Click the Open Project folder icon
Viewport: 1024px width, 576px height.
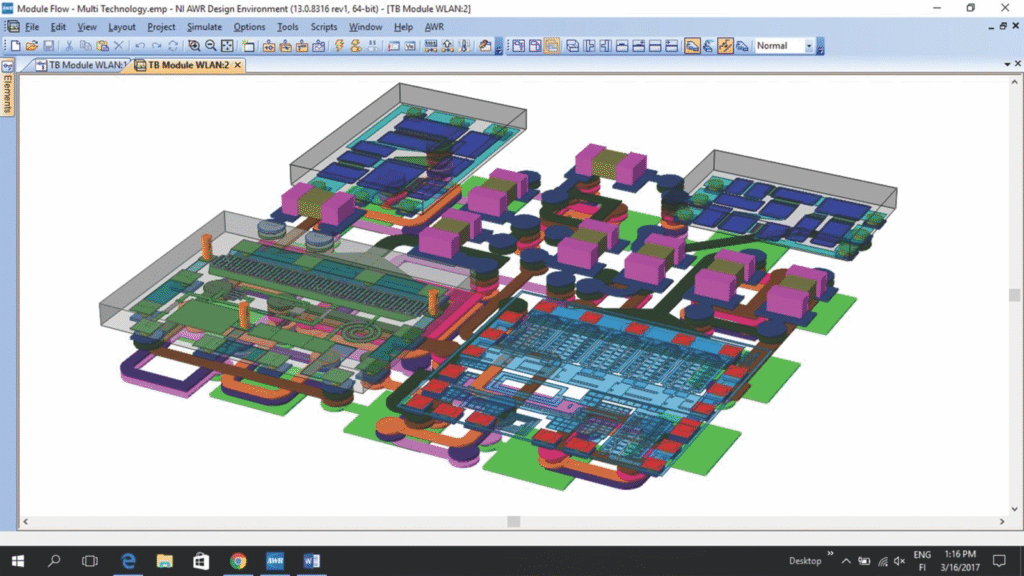(x=31, y=46)
